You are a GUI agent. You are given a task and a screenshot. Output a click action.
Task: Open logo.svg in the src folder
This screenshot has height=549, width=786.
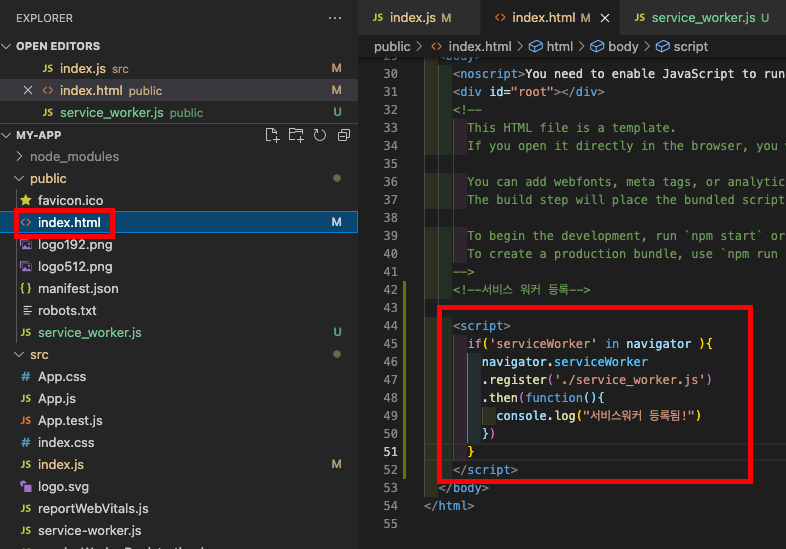pos(179,487)
